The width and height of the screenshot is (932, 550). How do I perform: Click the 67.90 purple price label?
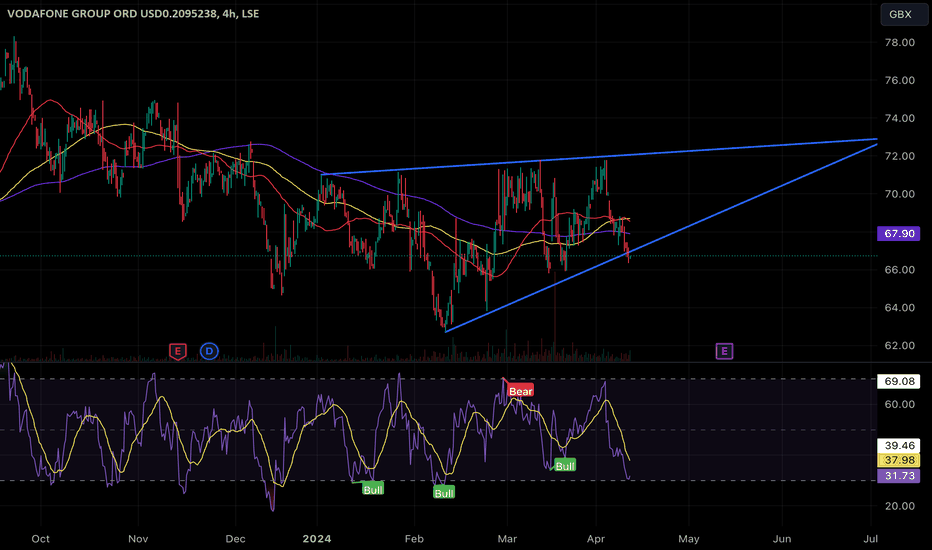[x=899, y=234]
